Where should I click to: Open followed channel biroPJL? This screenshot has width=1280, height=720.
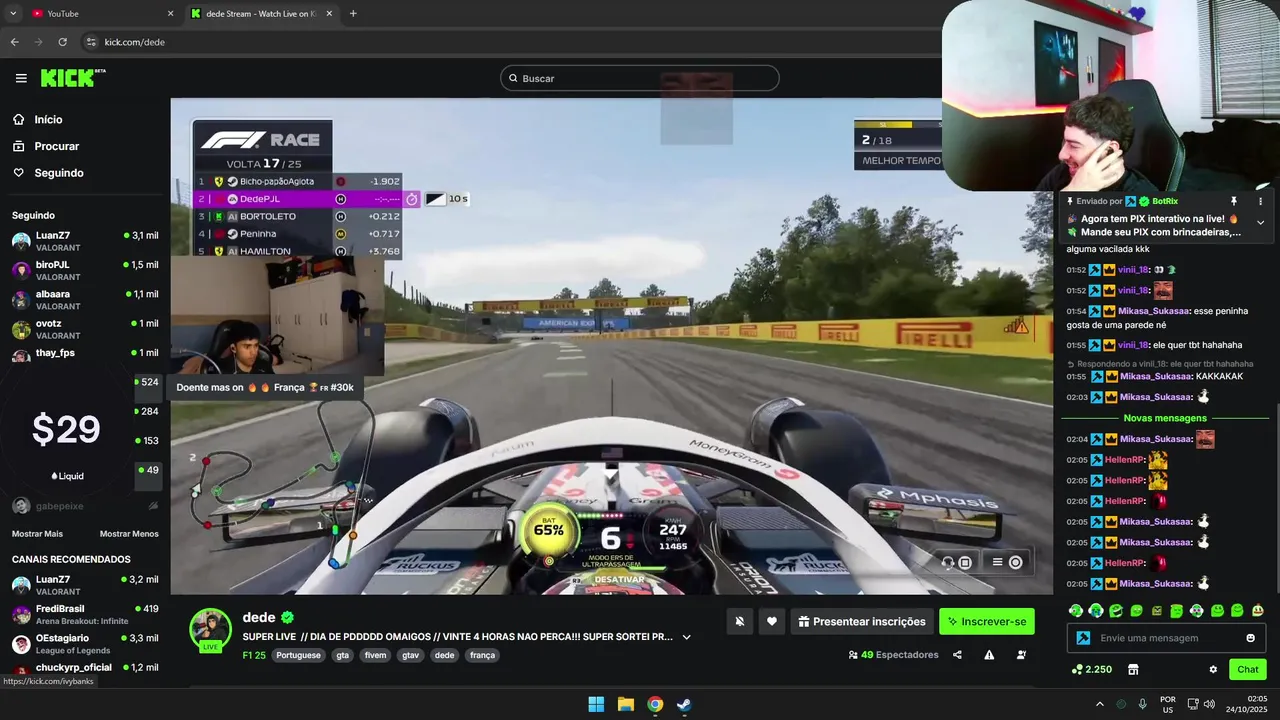click(x=85, y=270)
